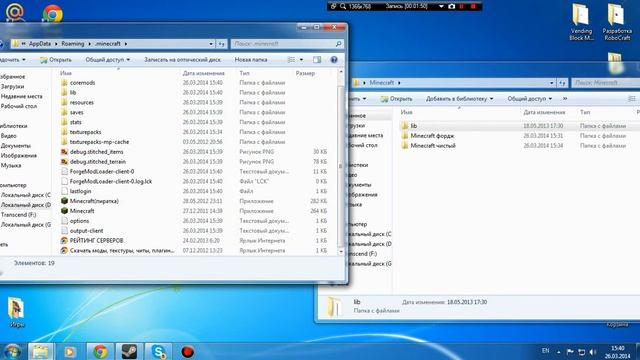Sort by Имя column in Minecraft window
Image resolution: width=640 pixels, height=360 pixels.
(407, 112)
